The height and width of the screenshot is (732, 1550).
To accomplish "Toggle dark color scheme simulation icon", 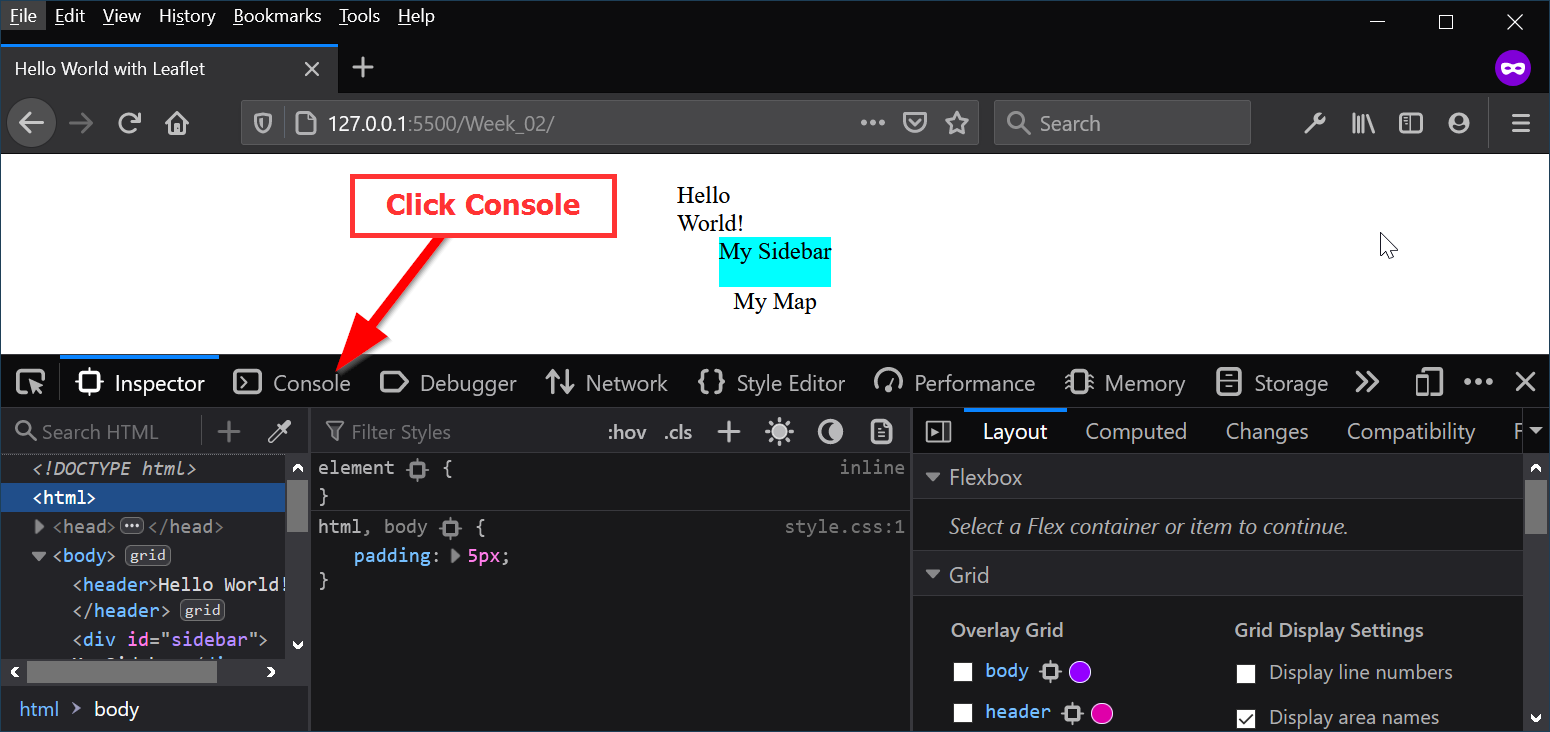I will [x=830, y=432].
